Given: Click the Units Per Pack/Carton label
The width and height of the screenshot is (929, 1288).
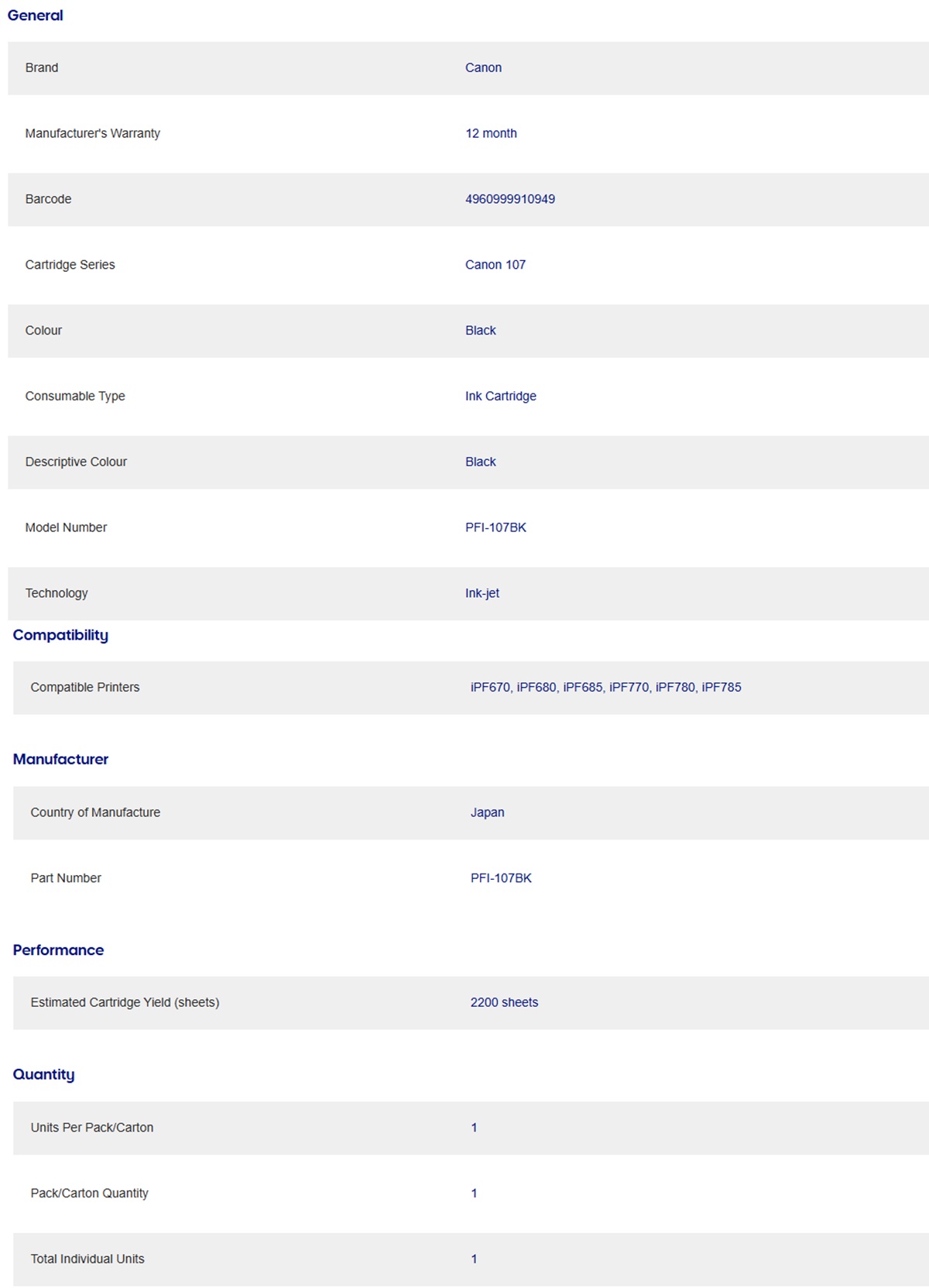Looking at the screenshot, I should coord(92,1128).
